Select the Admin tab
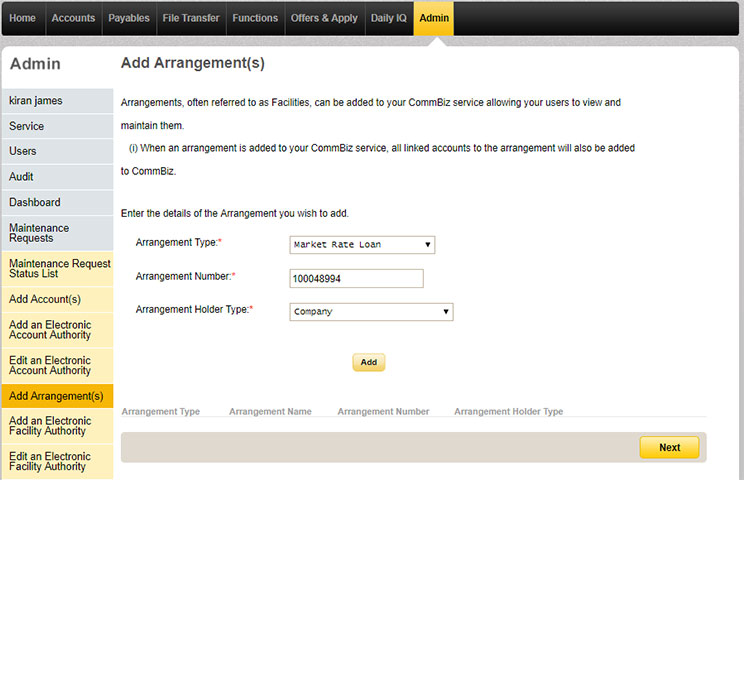This screenshot has width=744, height=696. coord(434,18)
